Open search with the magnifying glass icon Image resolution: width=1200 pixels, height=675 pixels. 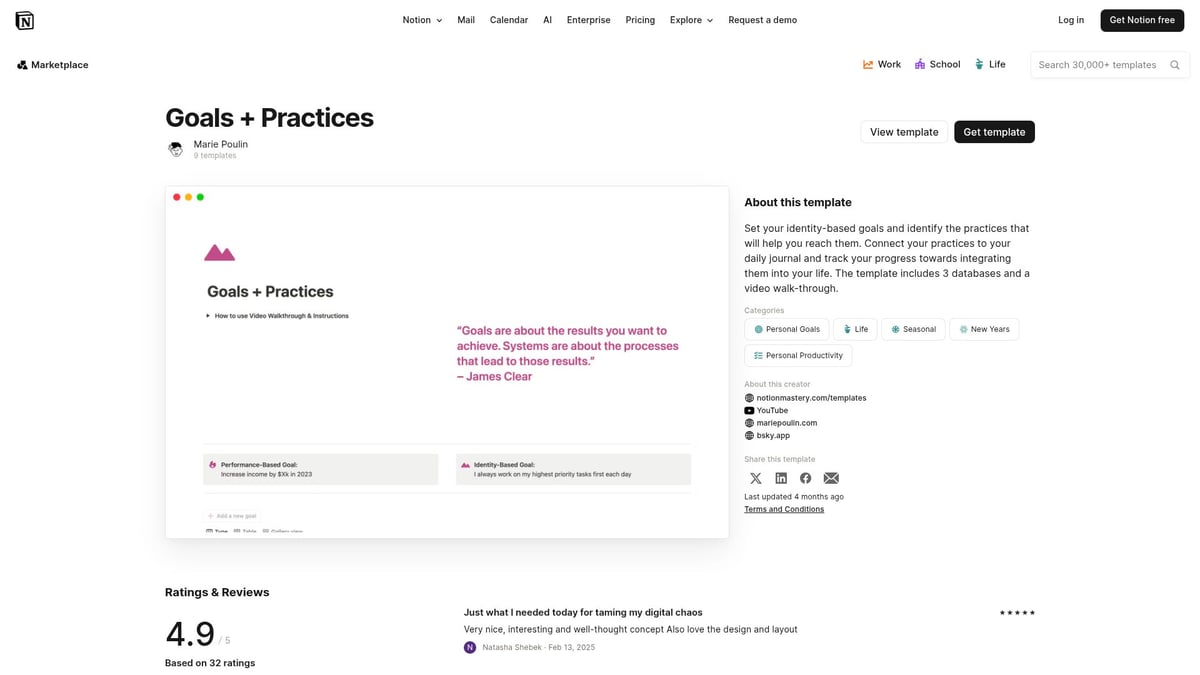[x=1174, y=64]
